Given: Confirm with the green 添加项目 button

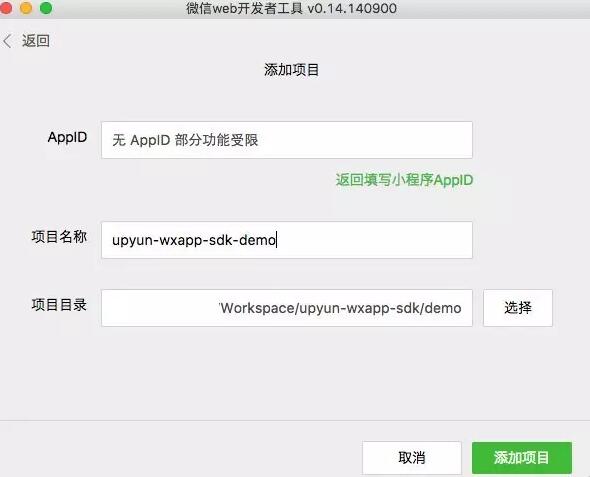Looking at the screenshot, I should (522, 457).
